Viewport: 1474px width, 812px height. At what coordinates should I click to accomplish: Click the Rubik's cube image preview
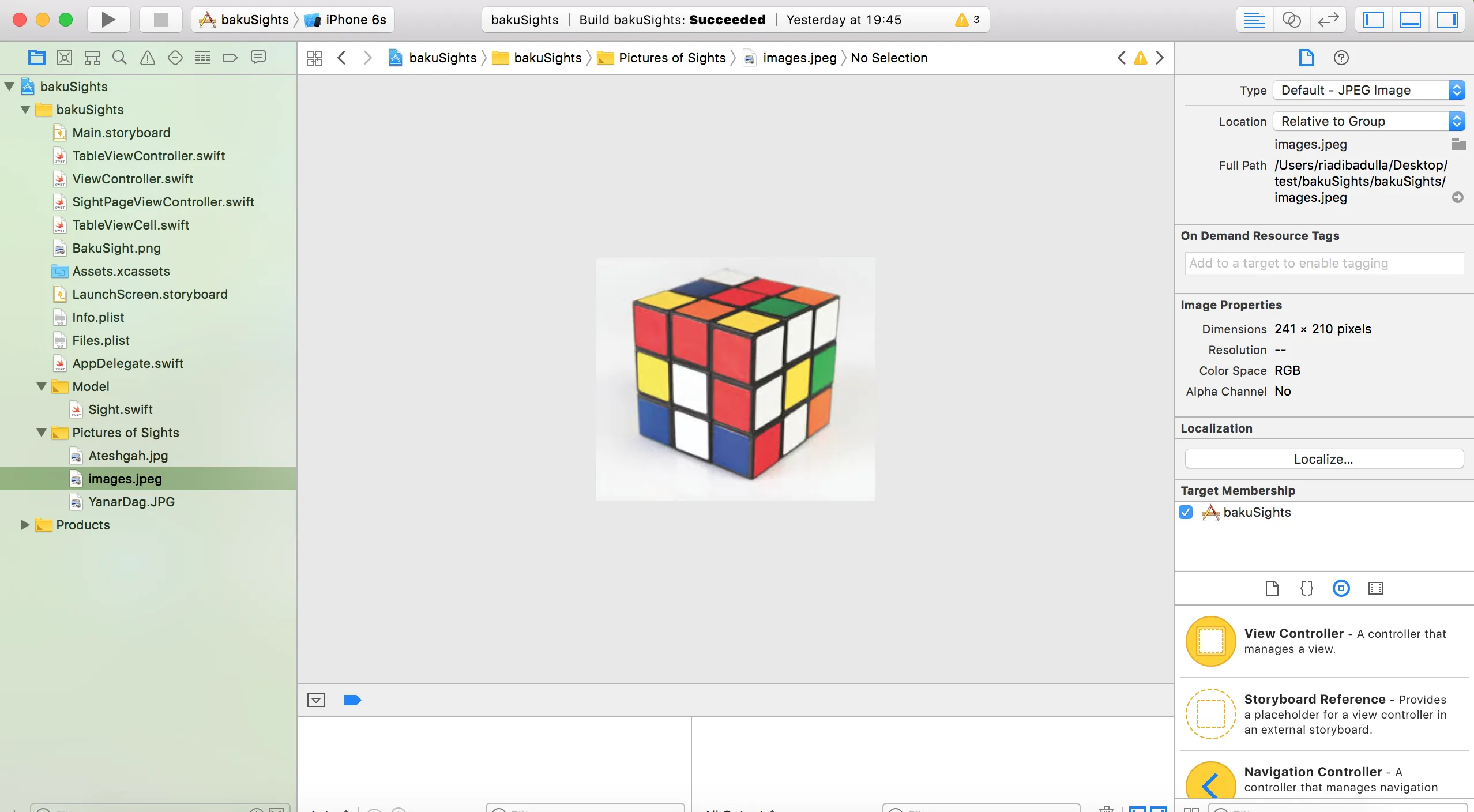click(x=735, y=379)
